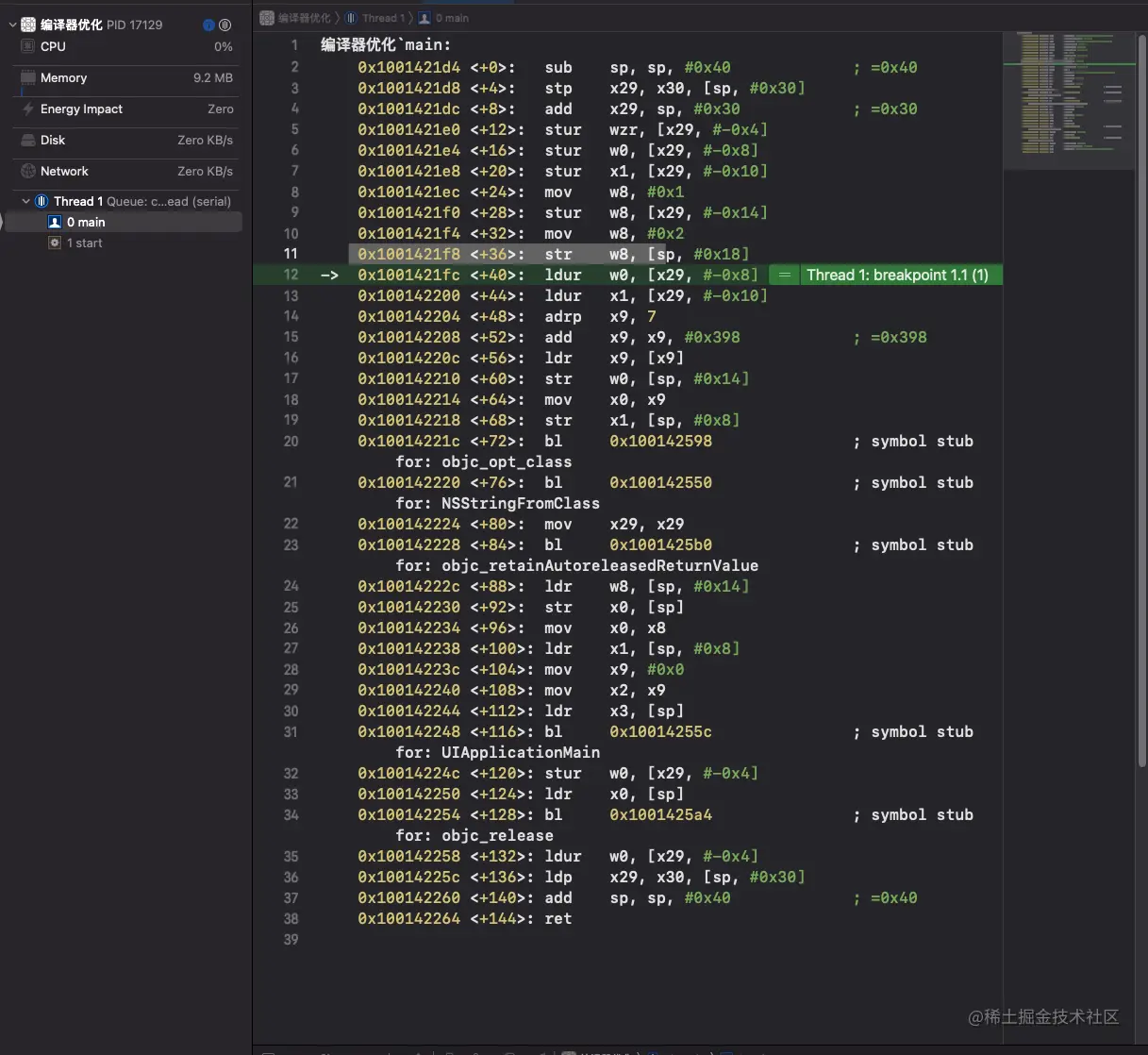Click the text 'for: NSStringFromClass'
Image resolution: width=1148 pixels, height=1055 pixels.
[x=498, y=503]
